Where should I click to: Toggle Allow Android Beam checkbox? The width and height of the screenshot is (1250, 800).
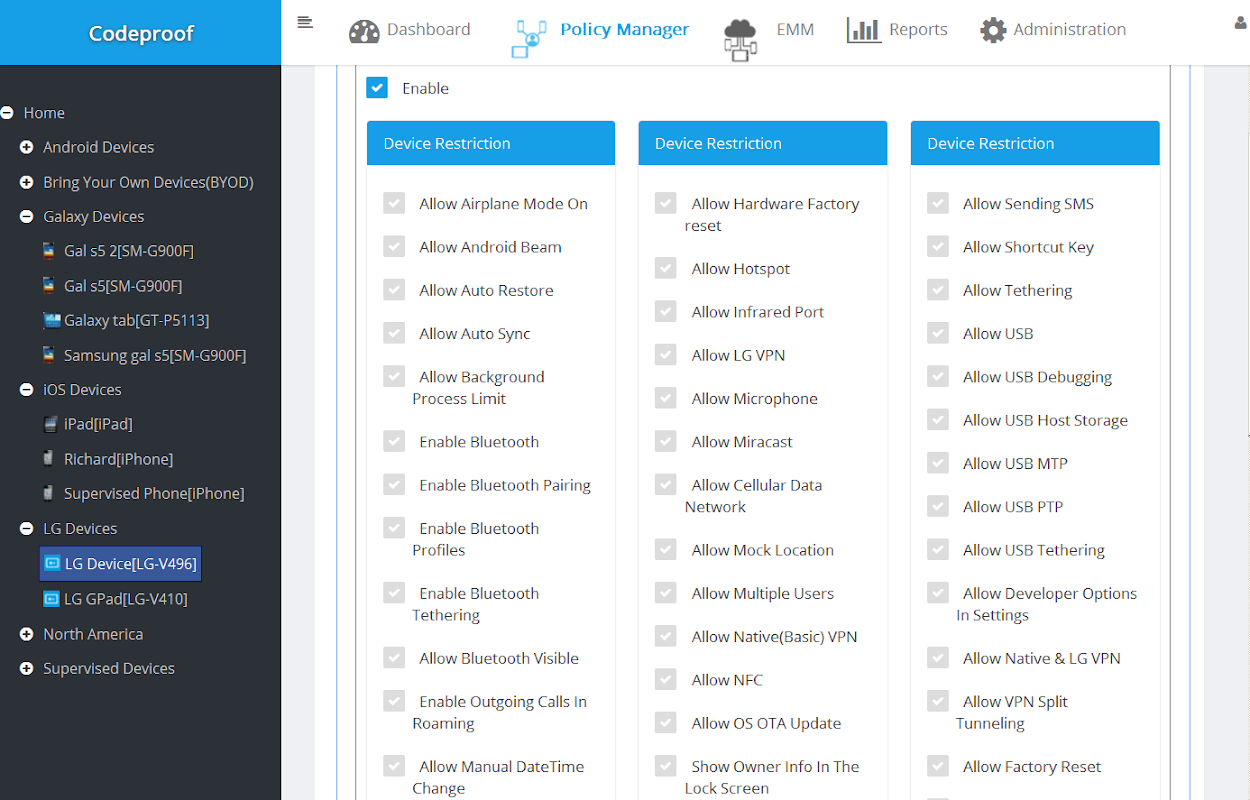click(394, 246)
